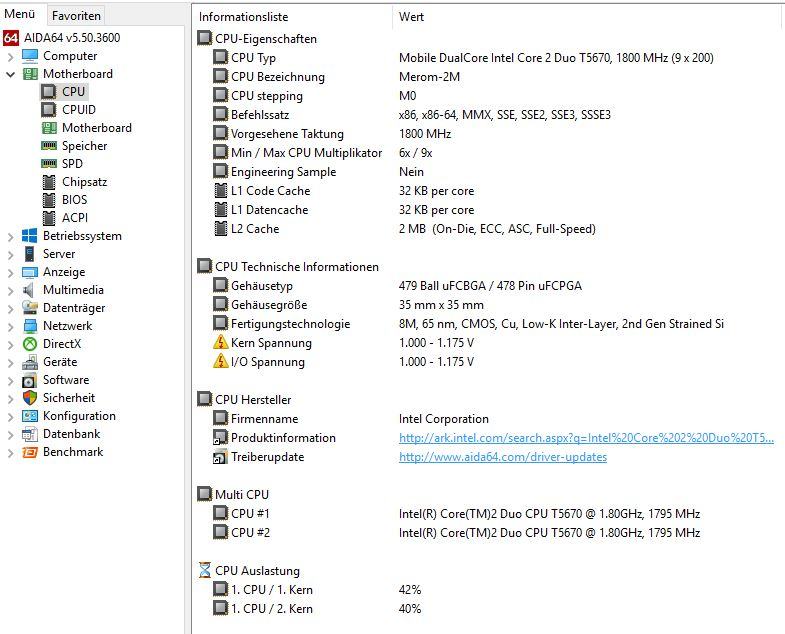Click the L2 Cache chip icon

(x=220, y=229)
